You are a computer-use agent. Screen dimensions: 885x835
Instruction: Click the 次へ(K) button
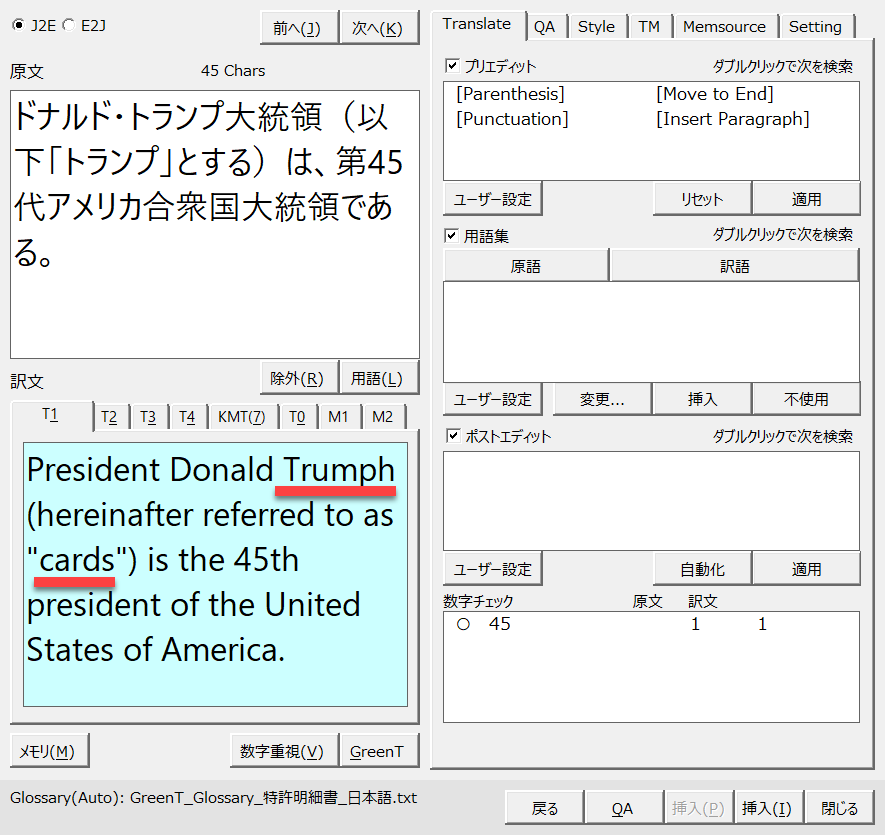[378, 29]
